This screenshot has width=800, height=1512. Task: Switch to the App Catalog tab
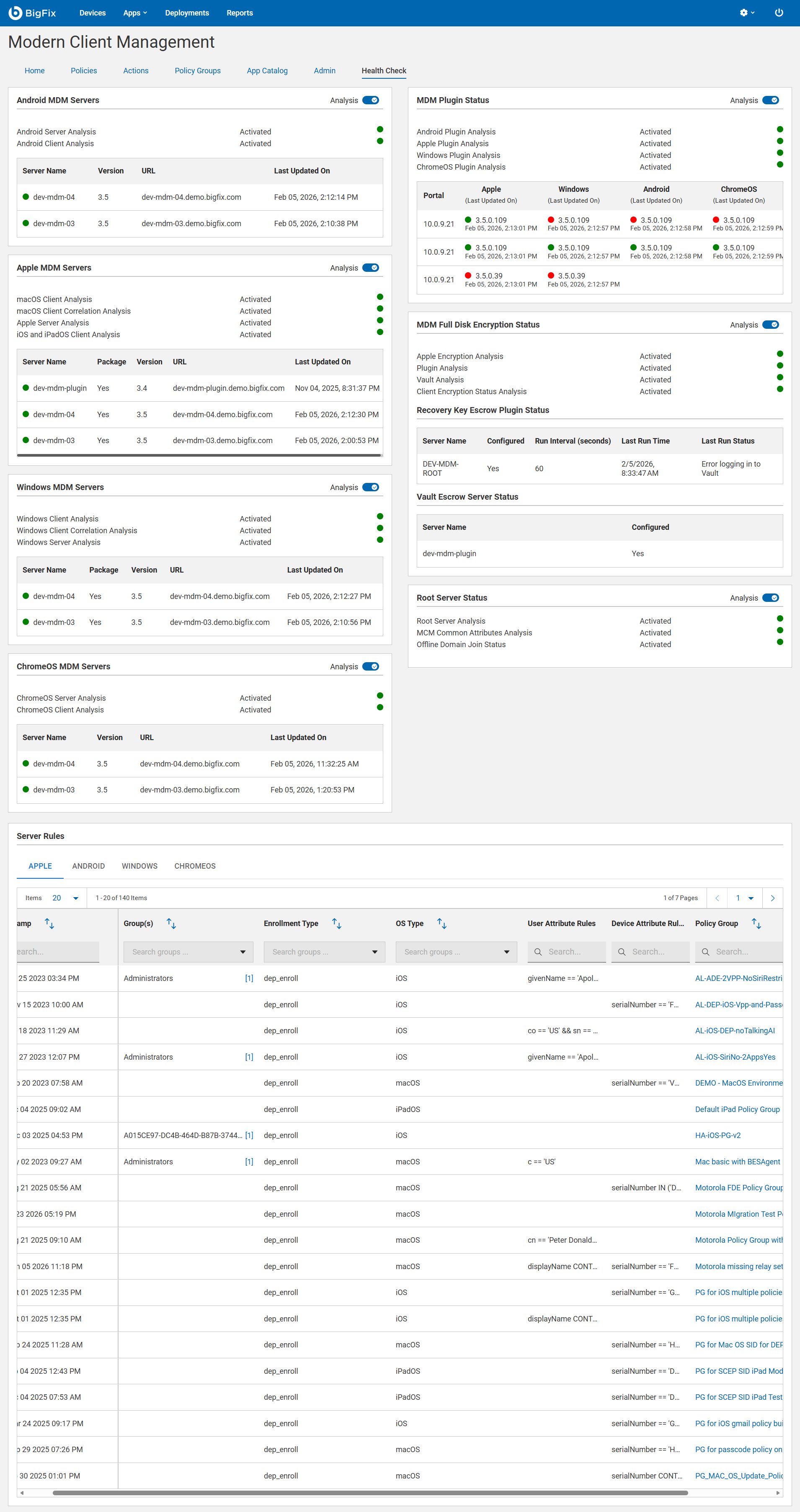[267, 70]
